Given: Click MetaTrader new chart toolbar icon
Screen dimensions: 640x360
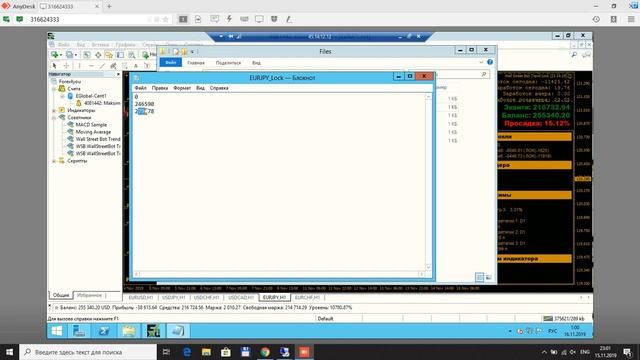Looking at the screenshot, I should [x=55, y=54].
